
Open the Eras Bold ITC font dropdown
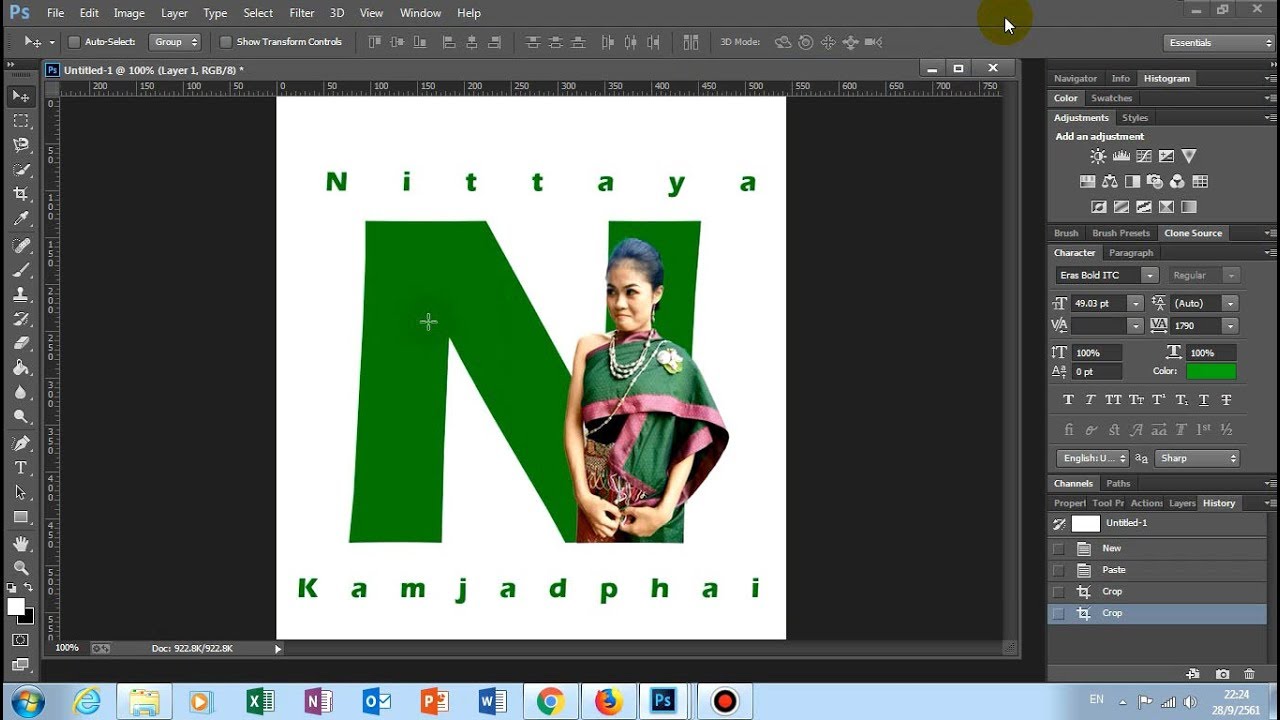tap(1150, 275)
